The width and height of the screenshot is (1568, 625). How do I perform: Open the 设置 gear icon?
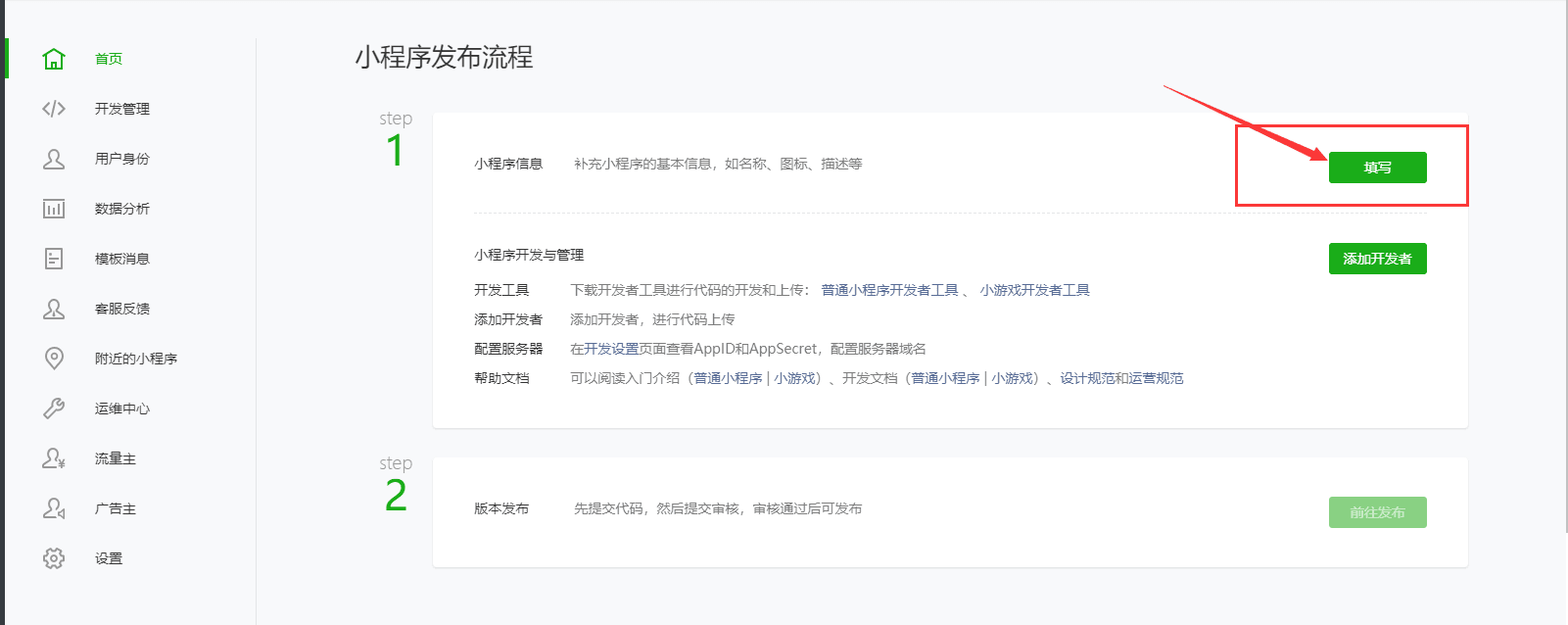[x=54, y=558]
